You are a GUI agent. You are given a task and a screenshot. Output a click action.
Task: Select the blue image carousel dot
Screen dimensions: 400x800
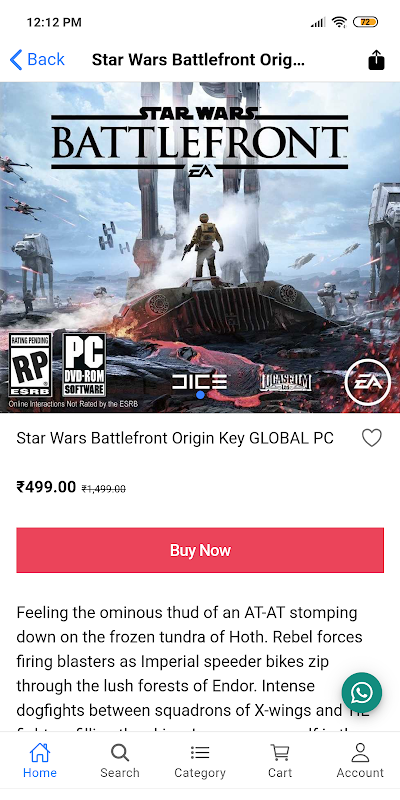[200, 394]
